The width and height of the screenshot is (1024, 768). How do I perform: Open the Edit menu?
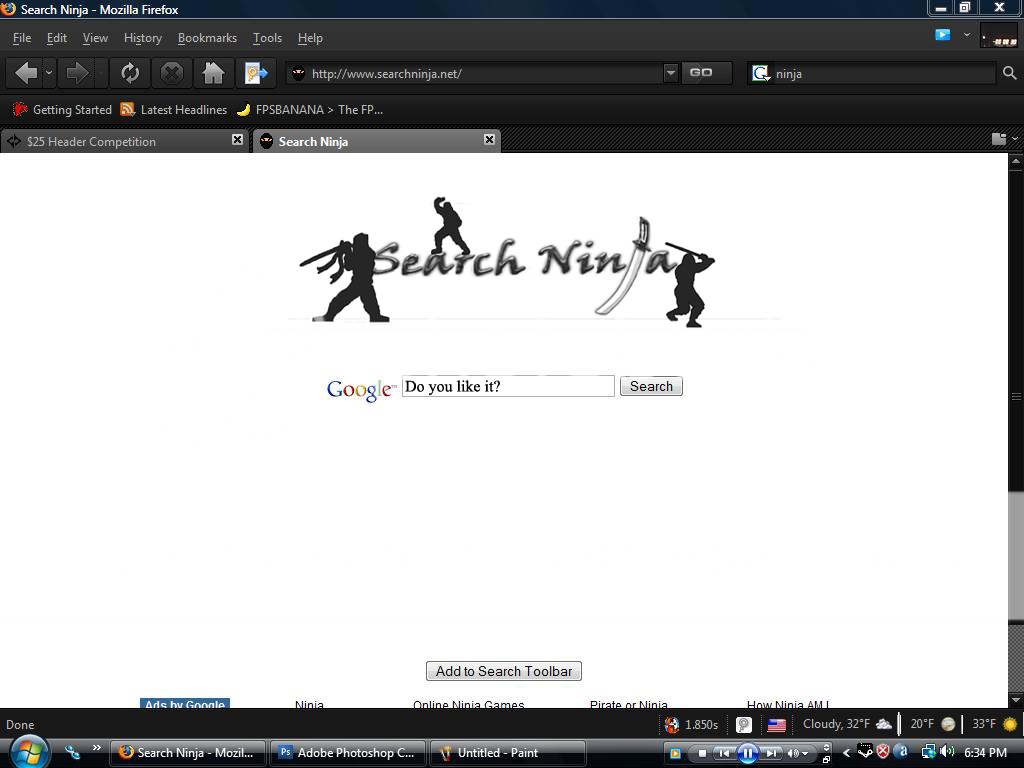(x=57, y=38)
